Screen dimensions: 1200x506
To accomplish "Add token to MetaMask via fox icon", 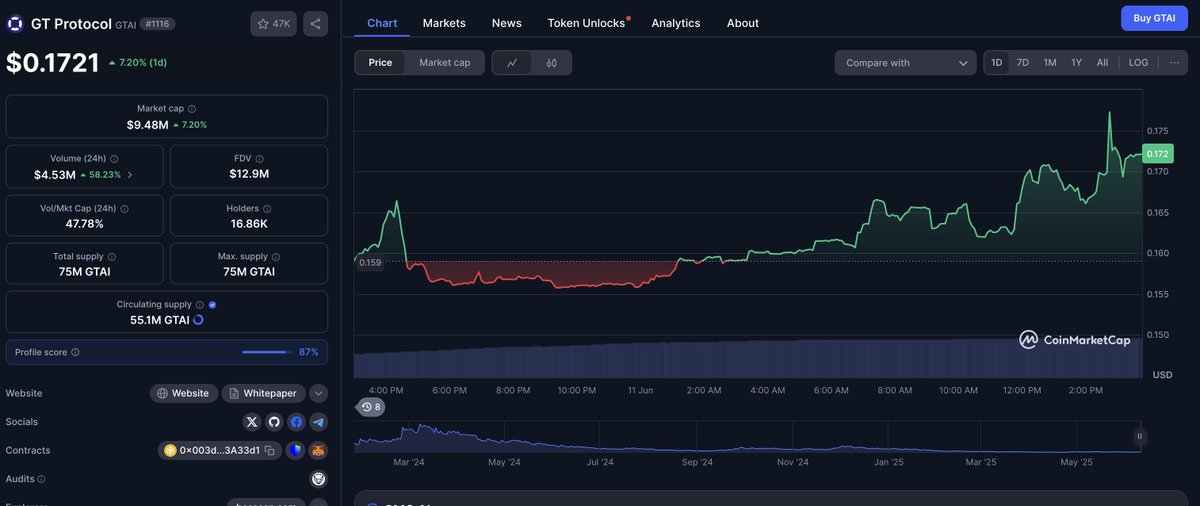I will click(318, 451).
